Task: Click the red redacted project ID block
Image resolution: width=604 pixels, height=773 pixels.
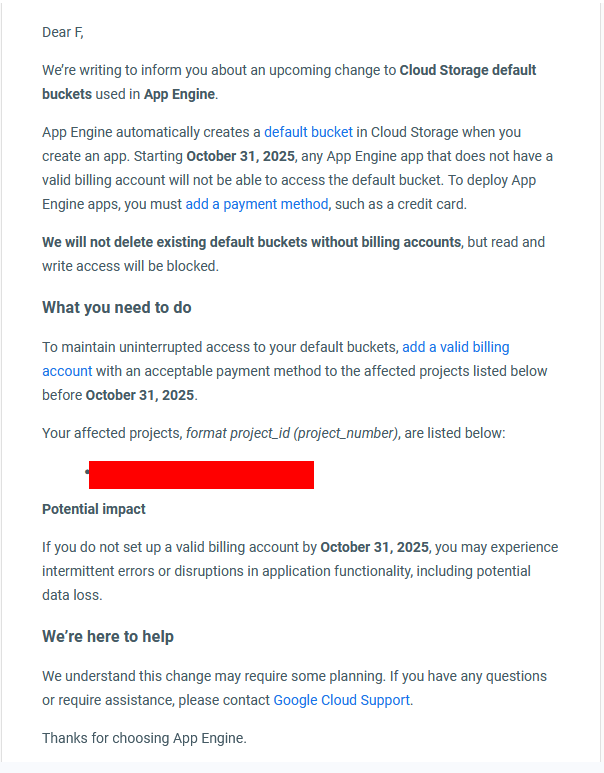Action: (x=201, y=475)
